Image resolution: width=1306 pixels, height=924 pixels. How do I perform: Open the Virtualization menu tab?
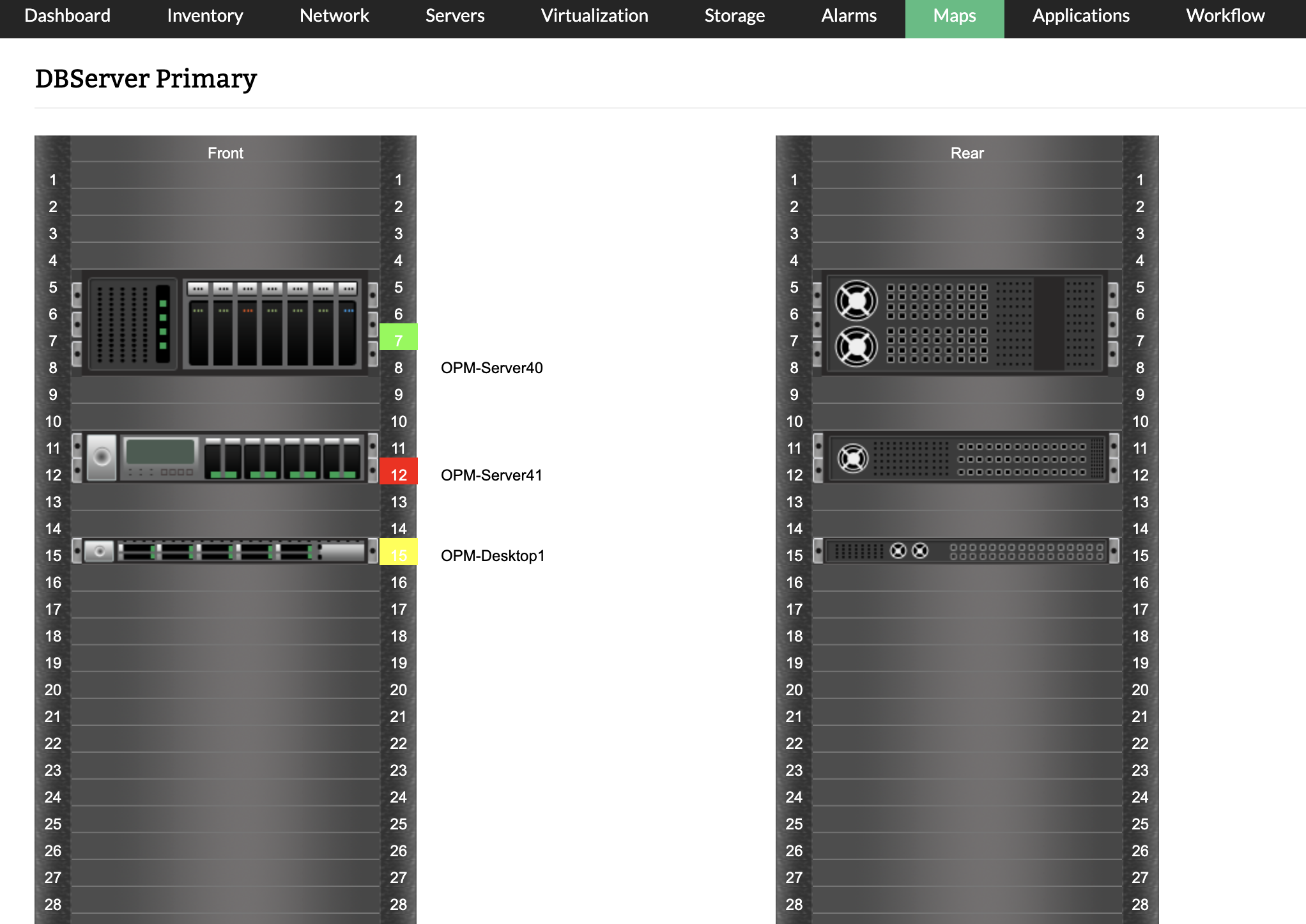click(x=594, y=16)
